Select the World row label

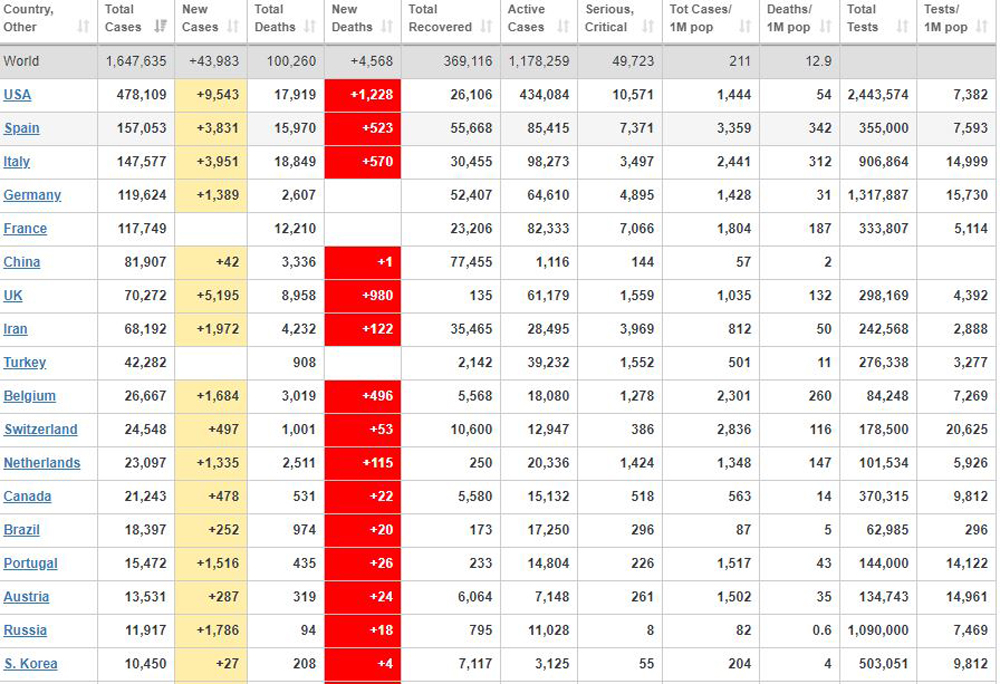(21, 61)
